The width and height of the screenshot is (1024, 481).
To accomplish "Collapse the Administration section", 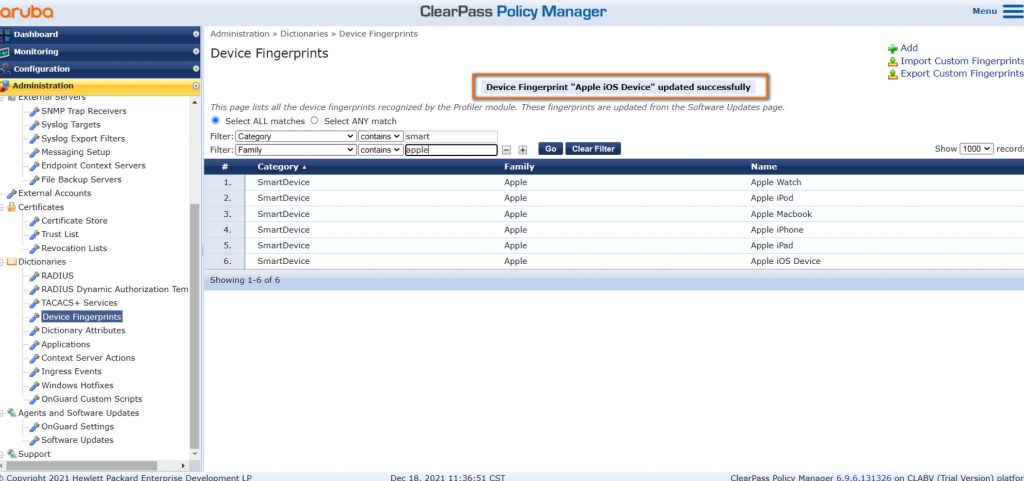I will coord(196,86).
